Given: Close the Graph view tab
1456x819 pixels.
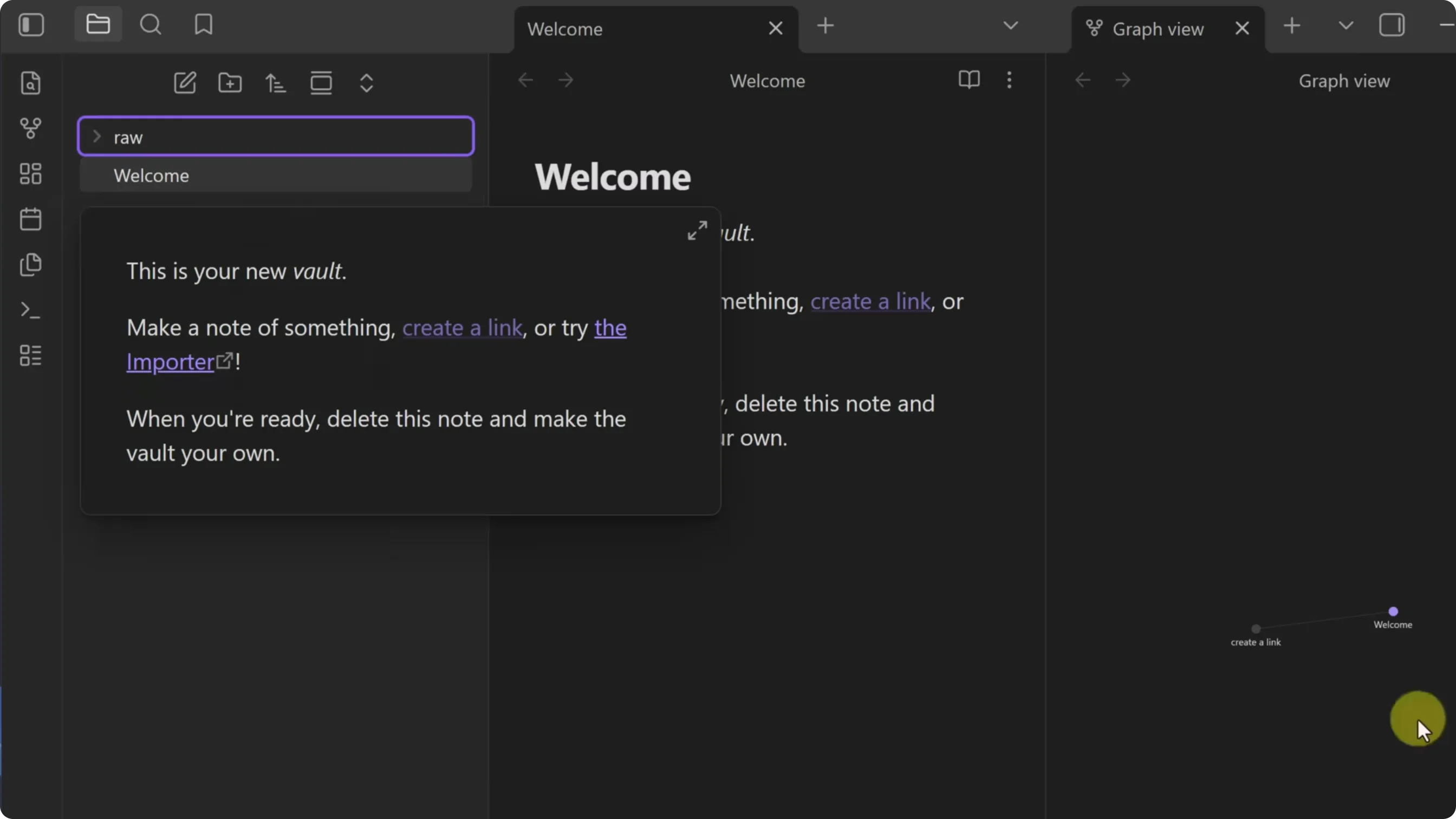Looking at the screenshot, I should [1242, 28].
